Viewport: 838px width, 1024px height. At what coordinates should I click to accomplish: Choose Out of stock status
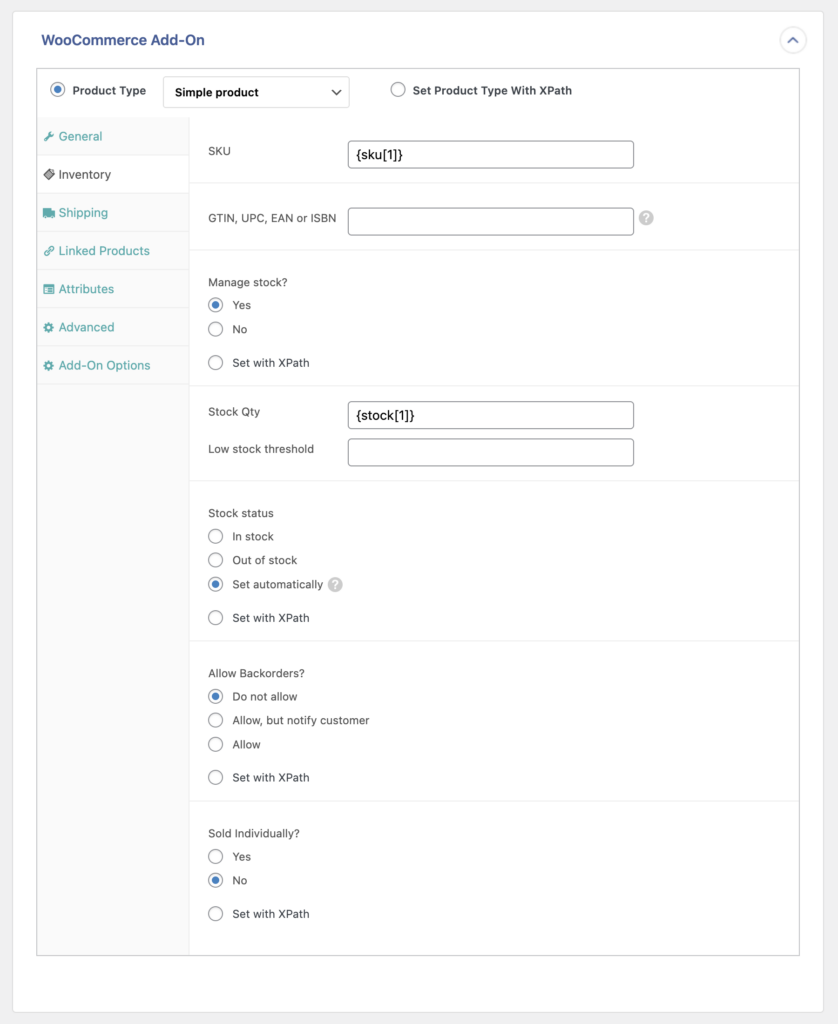coord(215,560)
